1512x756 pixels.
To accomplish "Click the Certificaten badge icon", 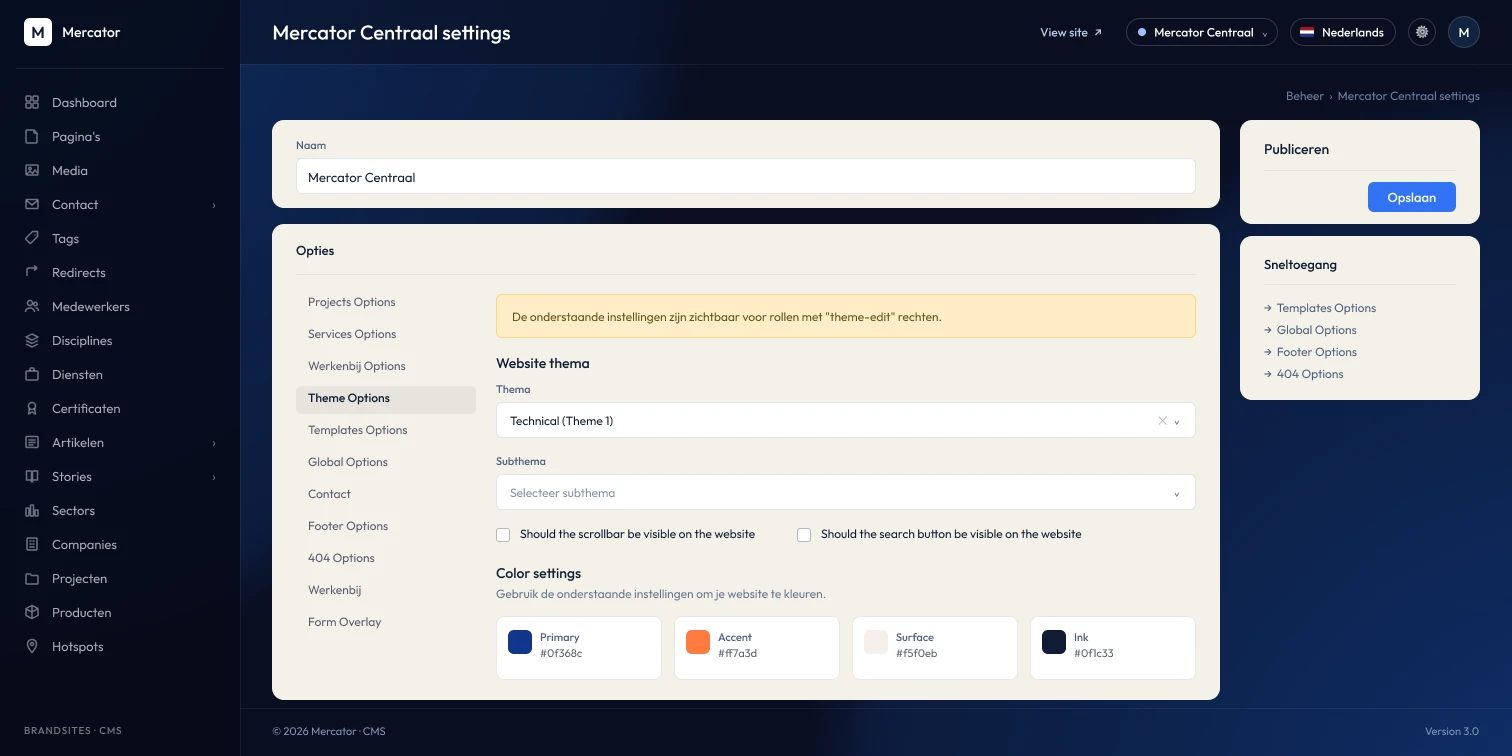I will point(32,408).
